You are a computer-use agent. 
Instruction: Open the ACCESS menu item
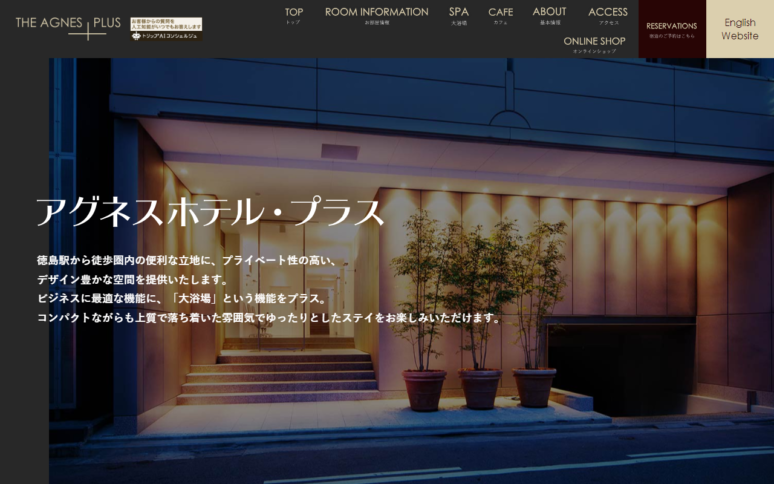608,15
